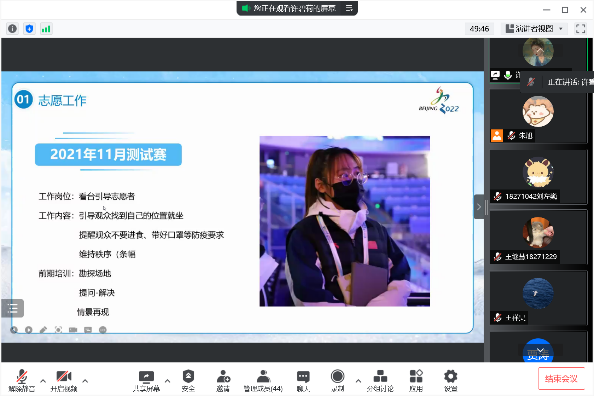
Task: Start recording the meeting
Action: coord(337,380)
